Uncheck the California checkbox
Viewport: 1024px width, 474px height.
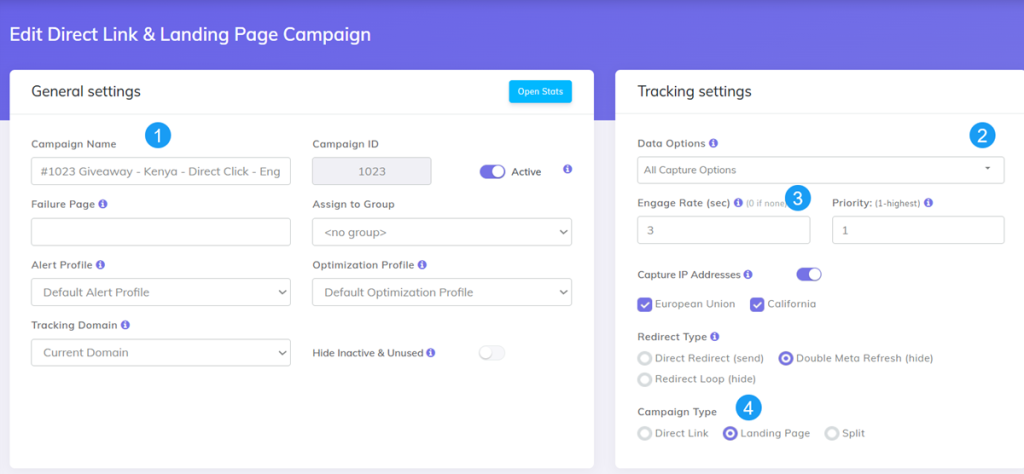(x=758, y=304)
